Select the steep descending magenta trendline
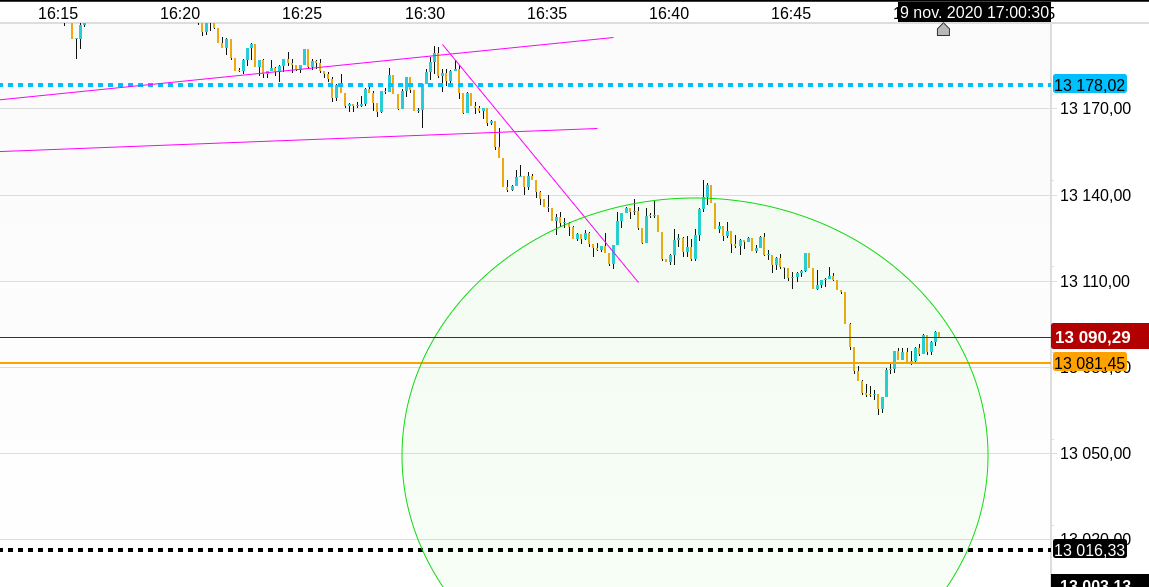 tap(540, 163)
